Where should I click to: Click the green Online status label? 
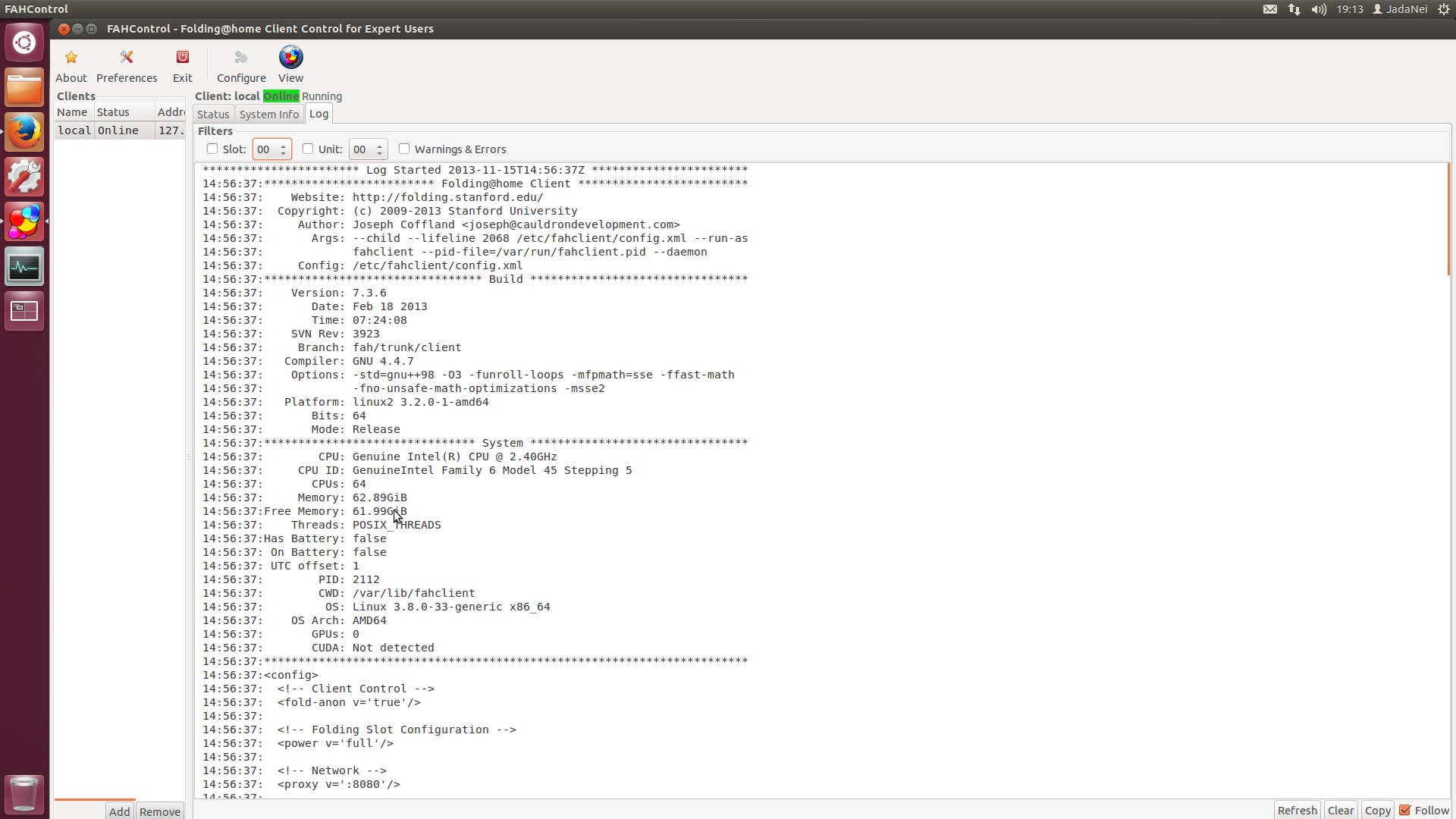coord(281,96)
